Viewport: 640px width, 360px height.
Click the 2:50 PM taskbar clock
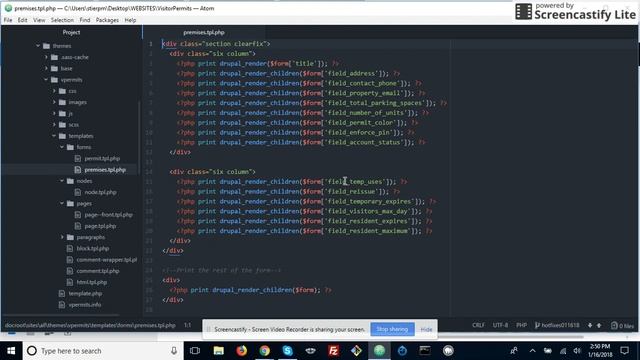point(600,351)
